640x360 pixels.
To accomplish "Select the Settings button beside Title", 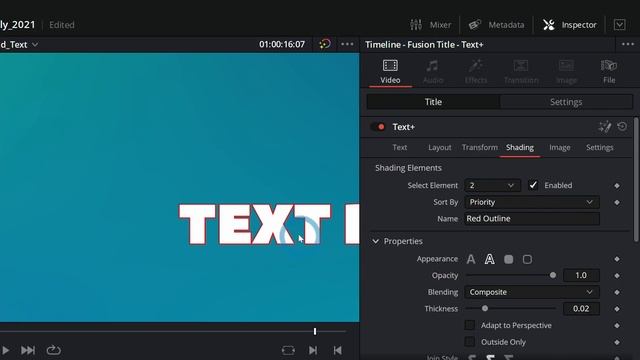I will click(566, 102).
